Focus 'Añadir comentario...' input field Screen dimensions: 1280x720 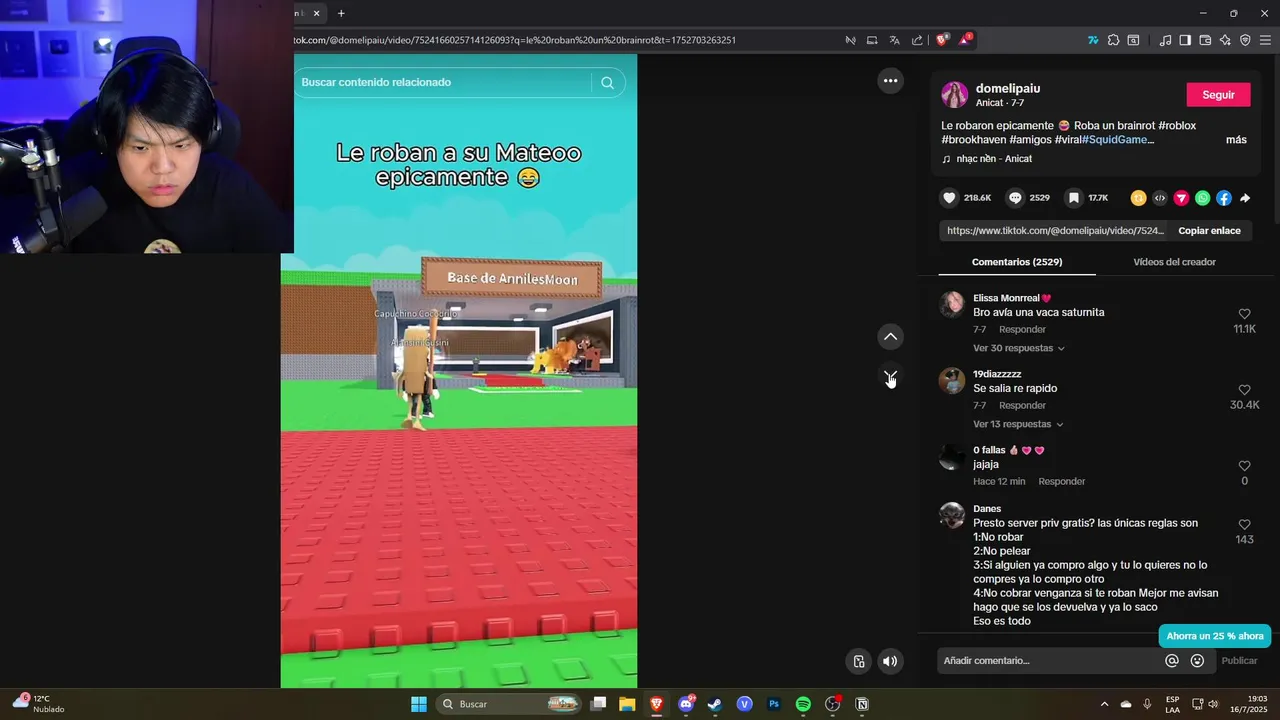pos(1050,661)
